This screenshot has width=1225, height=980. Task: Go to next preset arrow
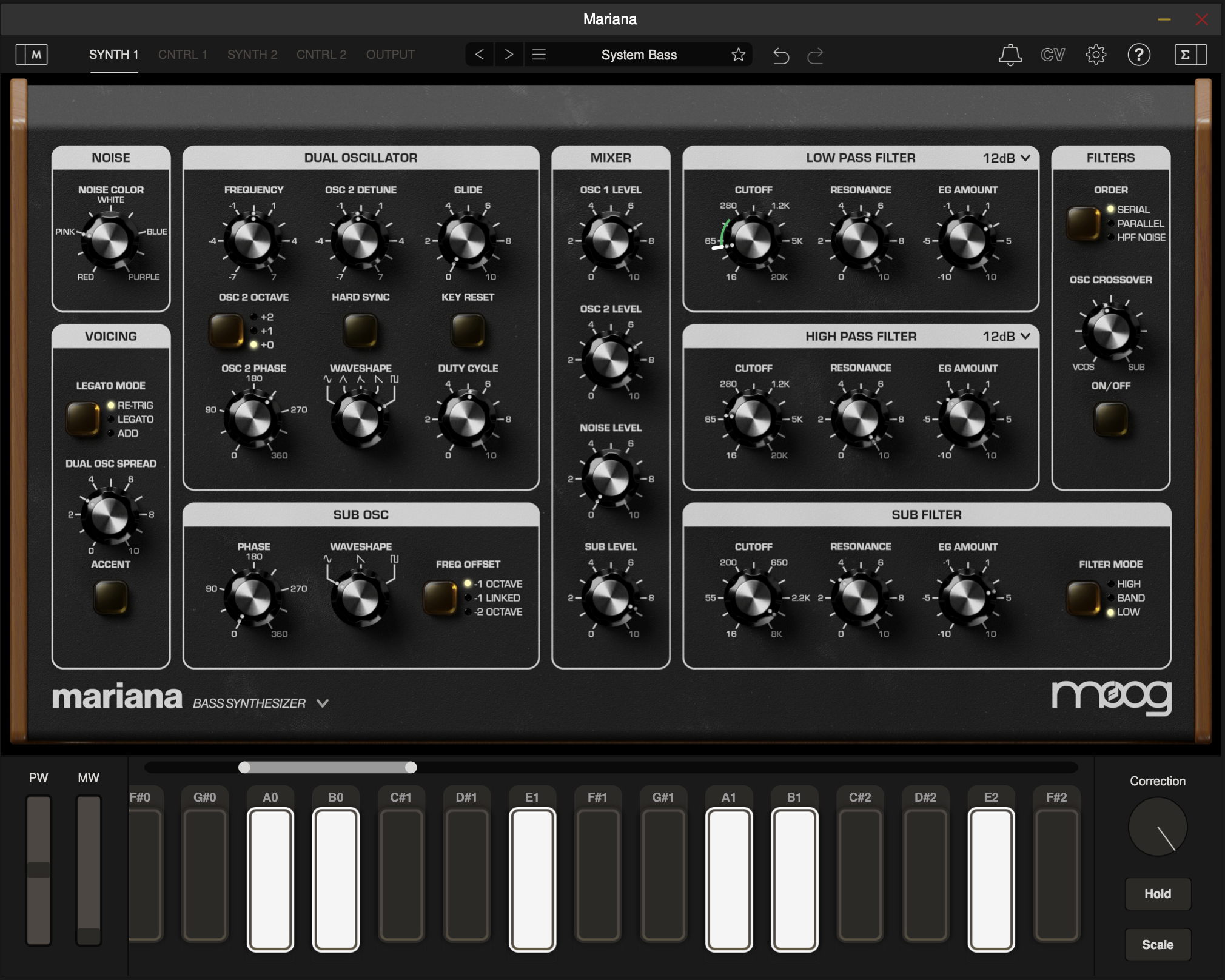(509, 55)
